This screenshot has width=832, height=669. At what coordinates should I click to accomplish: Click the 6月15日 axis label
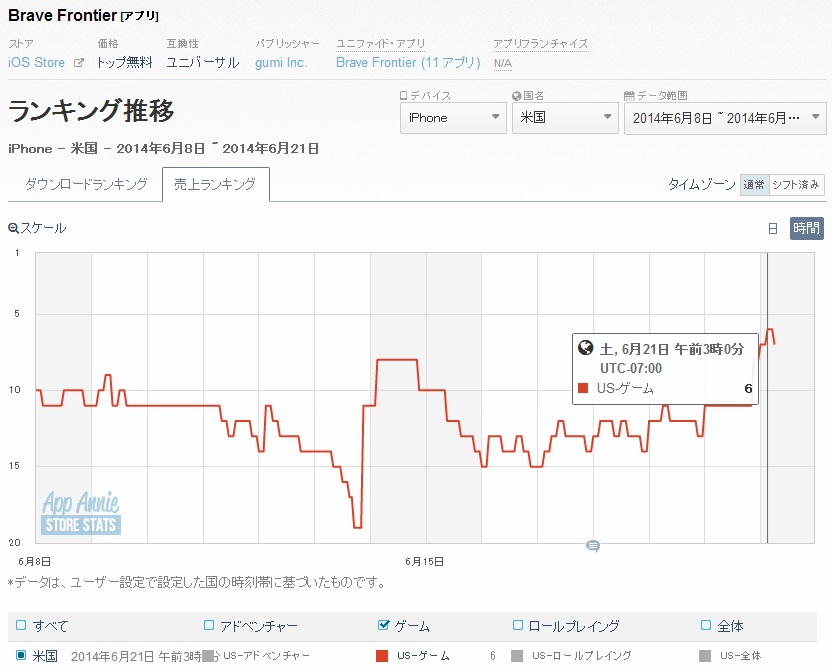[x=424, y=561]
